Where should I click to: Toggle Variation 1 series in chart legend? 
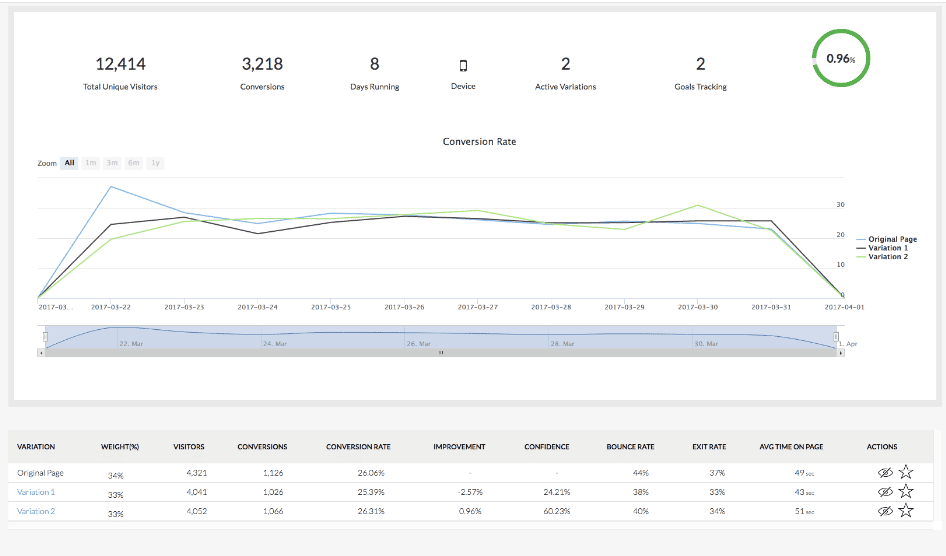coord(888,248)
